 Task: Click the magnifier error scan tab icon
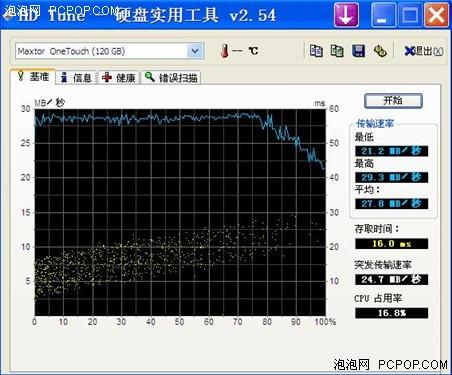pos(150,77)
